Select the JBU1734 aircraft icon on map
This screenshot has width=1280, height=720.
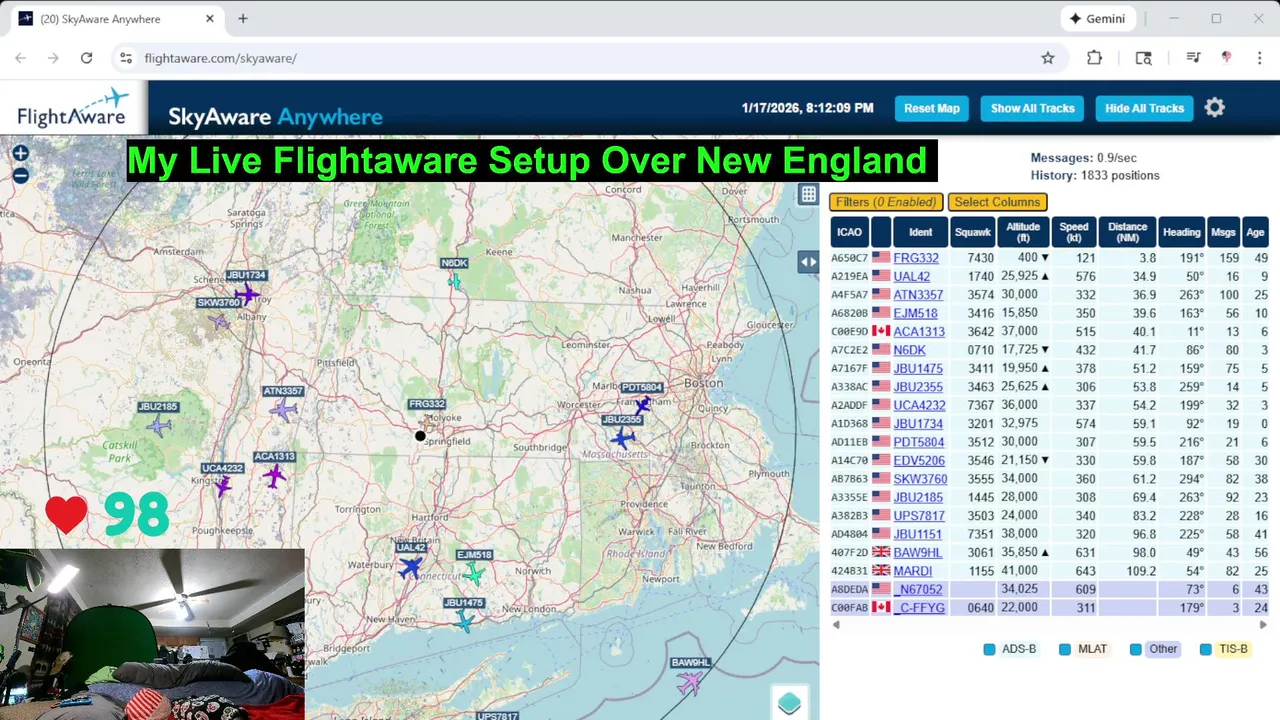[x=245, y=294]
